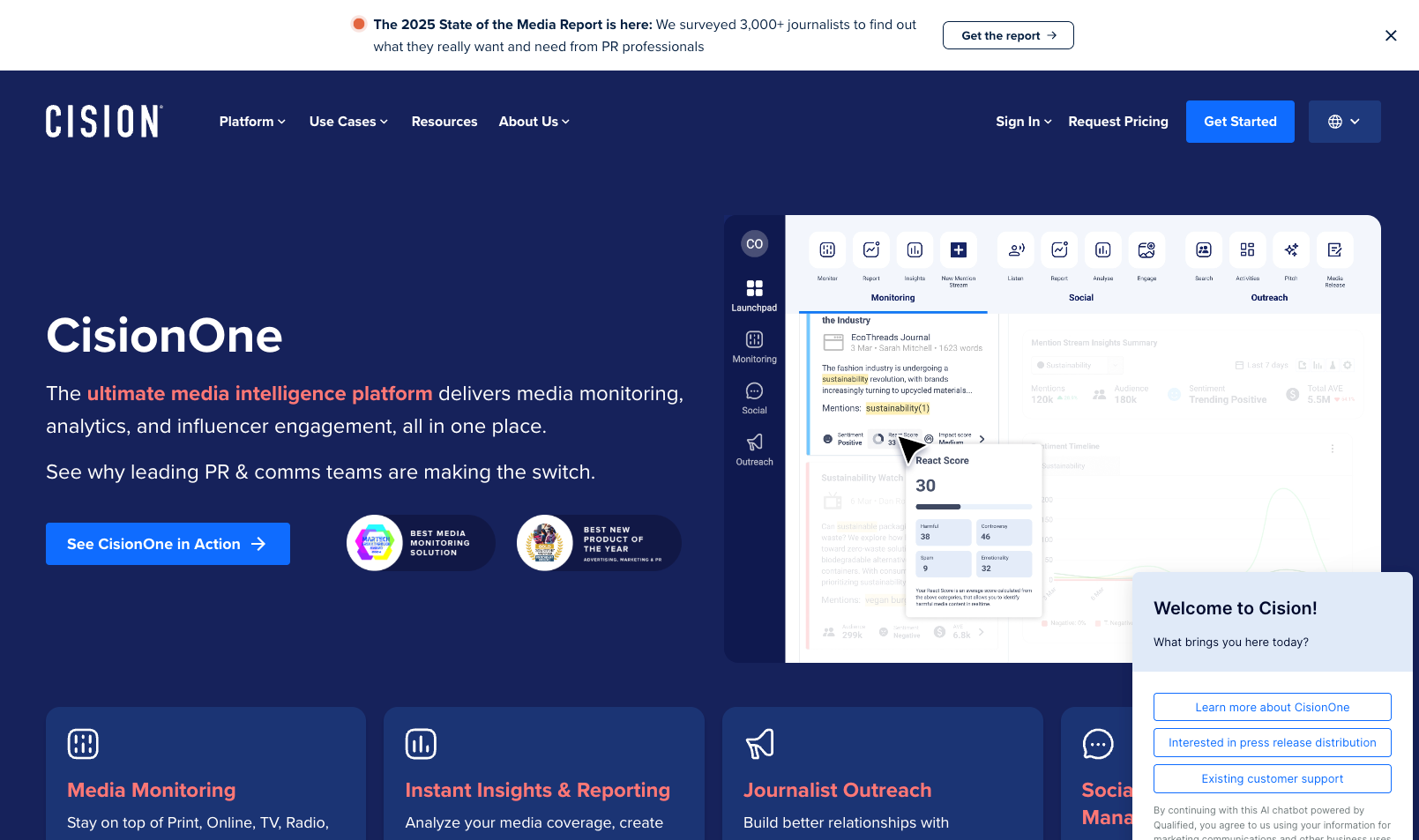Click the Cision logo
Screen dimensions: 1419x840
[104, 122]
